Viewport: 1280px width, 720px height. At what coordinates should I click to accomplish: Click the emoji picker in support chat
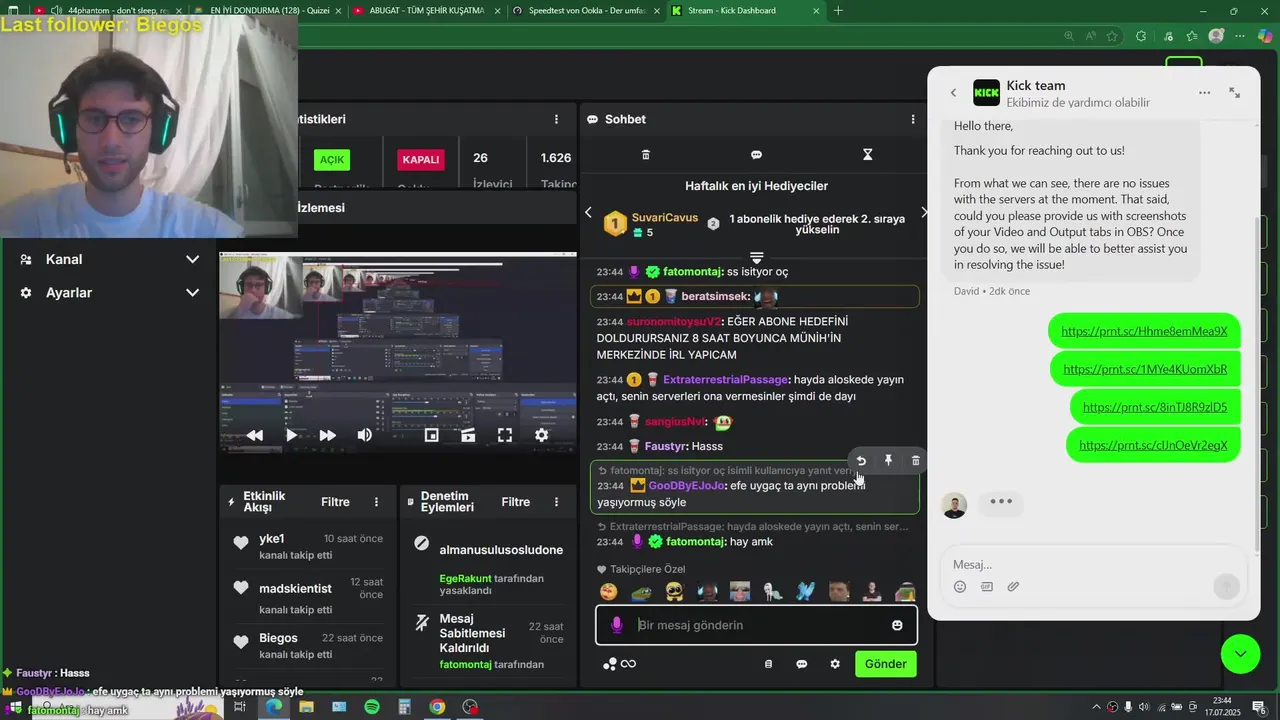(x=960, y=587)
